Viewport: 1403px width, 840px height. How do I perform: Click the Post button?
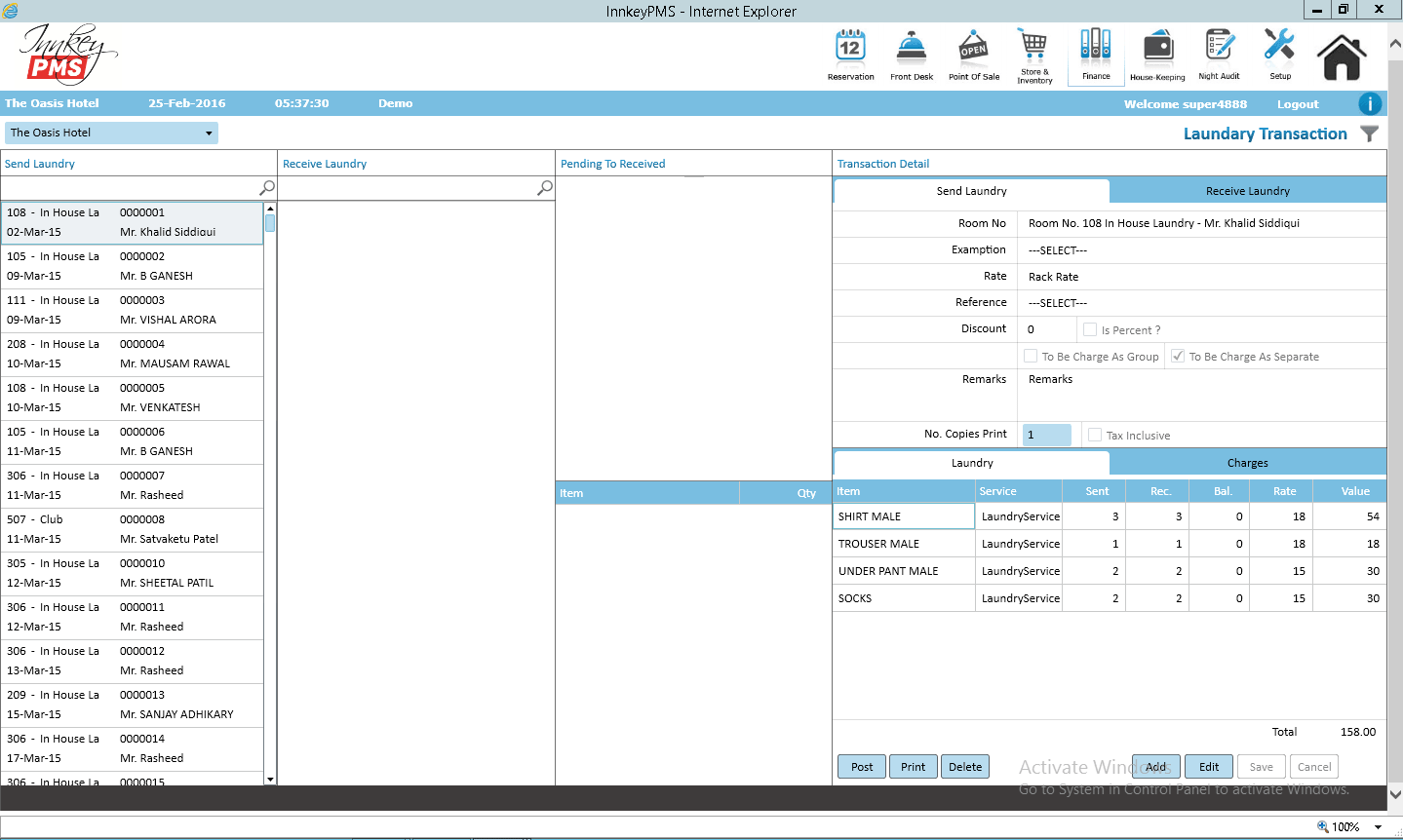click(x=861, y=766)
